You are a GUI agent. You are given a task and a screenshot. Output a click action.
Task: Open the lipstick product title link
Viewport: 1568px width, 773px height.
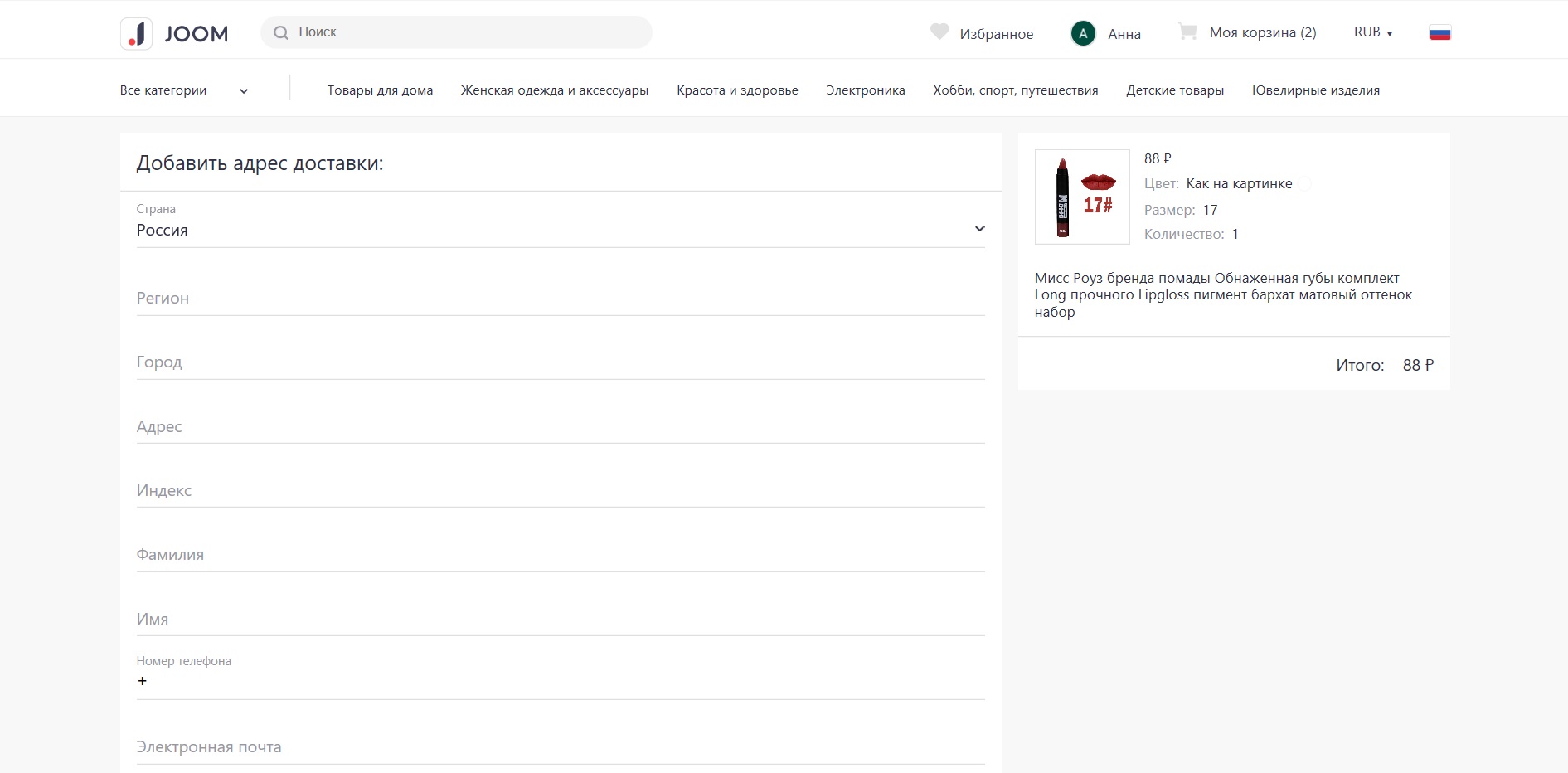pyautogui.click(x=1222, y=294)
